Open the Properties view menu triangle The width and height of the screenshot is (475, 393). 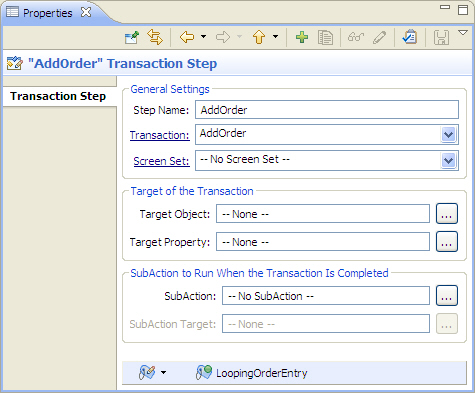(x=463, y=33)
